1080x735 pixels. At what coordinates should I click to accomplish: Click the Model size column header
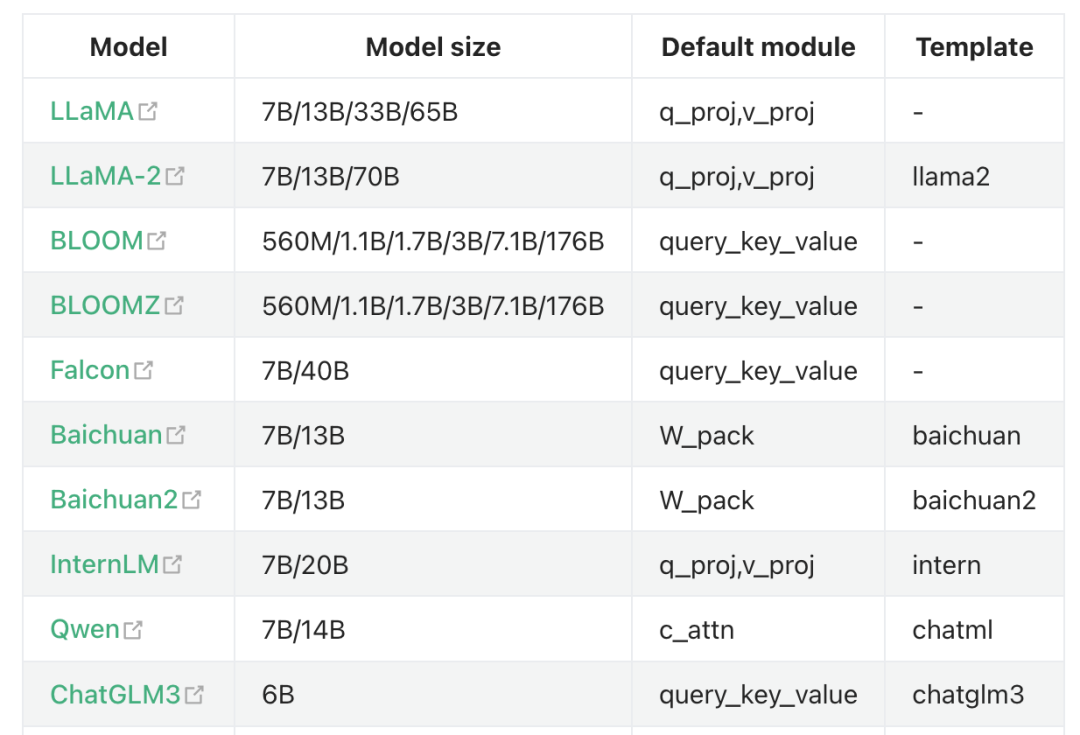[433, 47]
